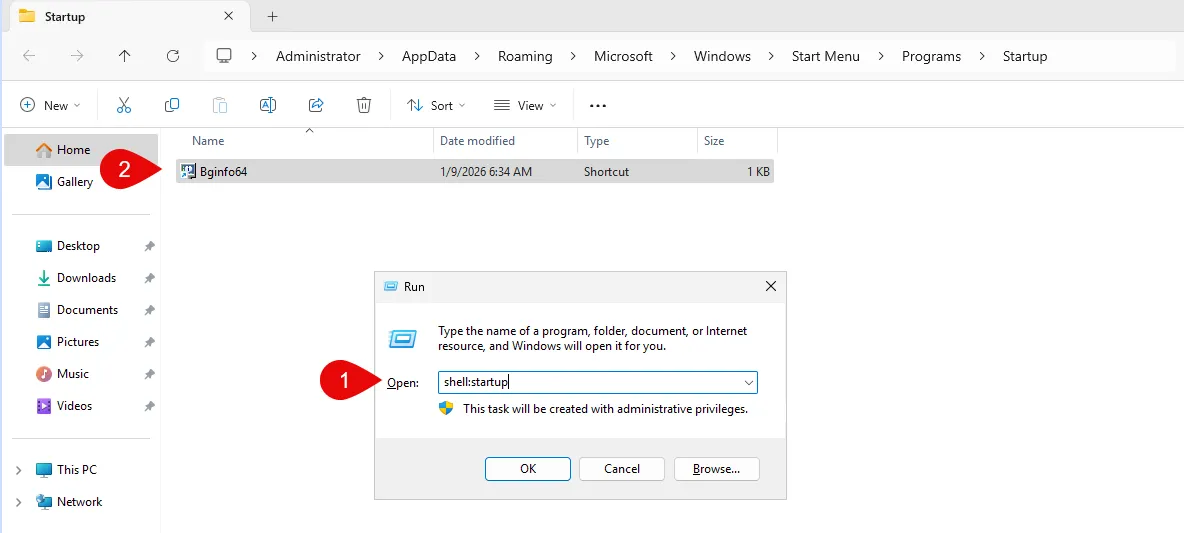Expand the This PC tree node
Viewport: 1184px width, 533px height.
(20, 470)
